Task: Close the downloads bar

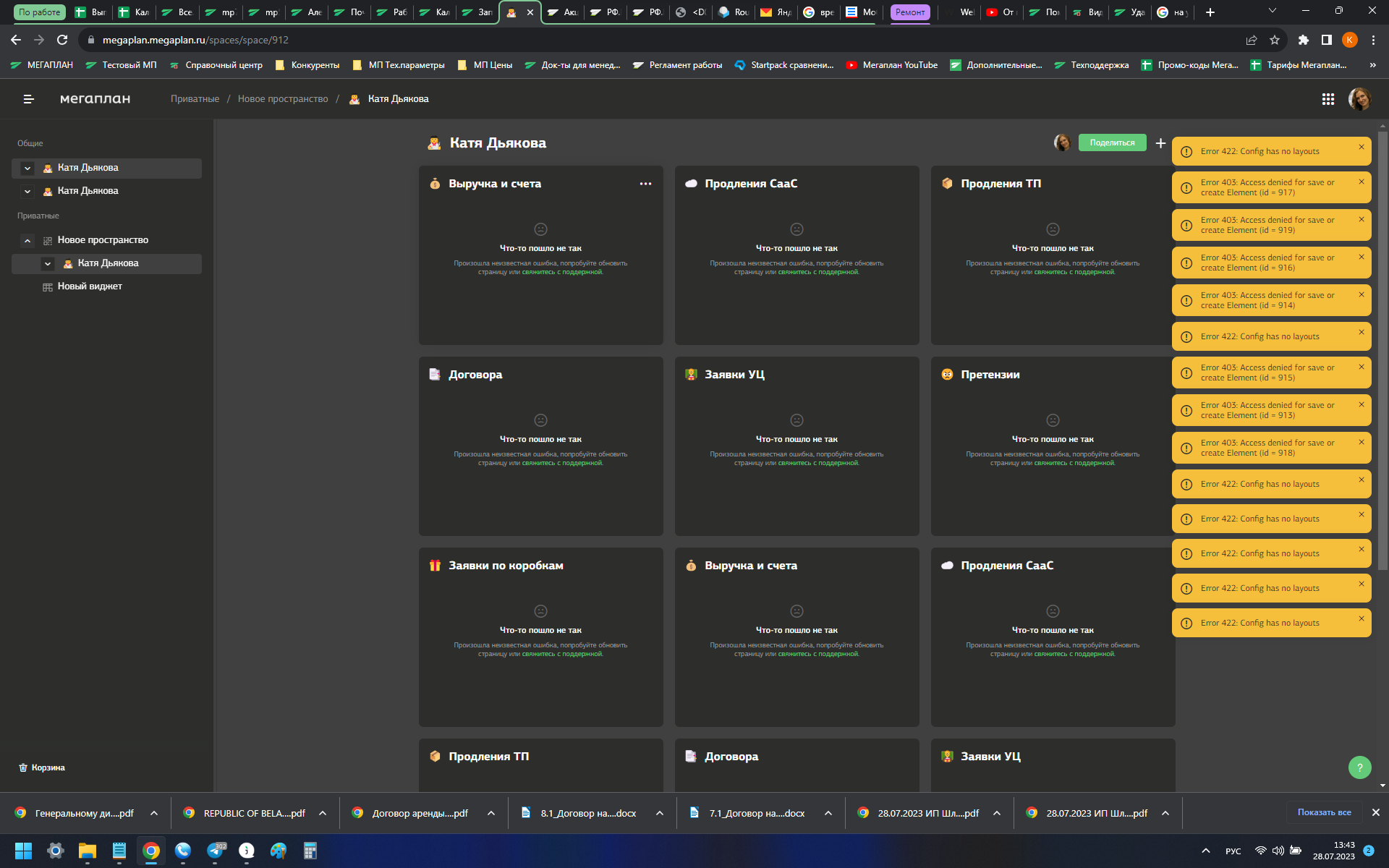Action: tap(1375, 812)
